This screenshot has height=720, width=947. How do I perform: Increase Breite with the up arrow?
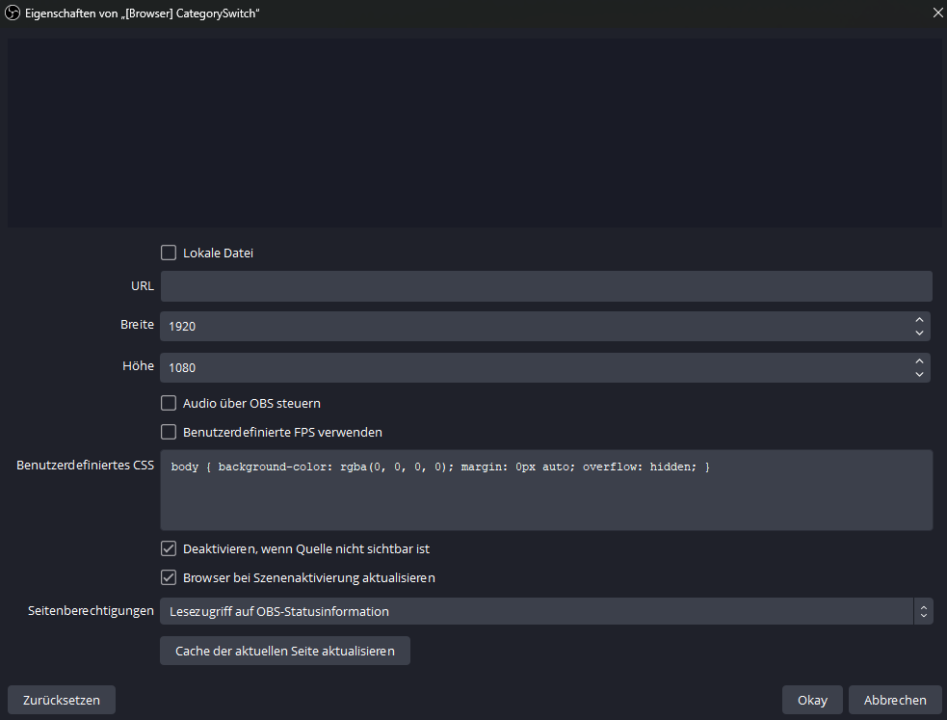coord(919,320)
